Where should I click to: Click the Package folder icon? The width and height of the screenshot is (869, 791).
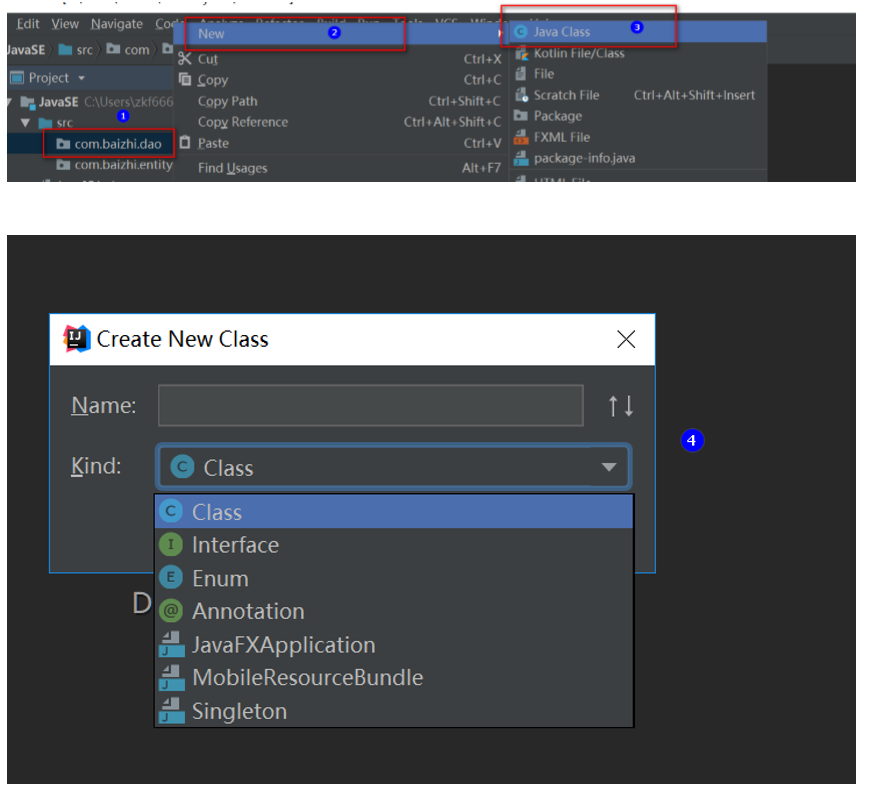point(520,115)
